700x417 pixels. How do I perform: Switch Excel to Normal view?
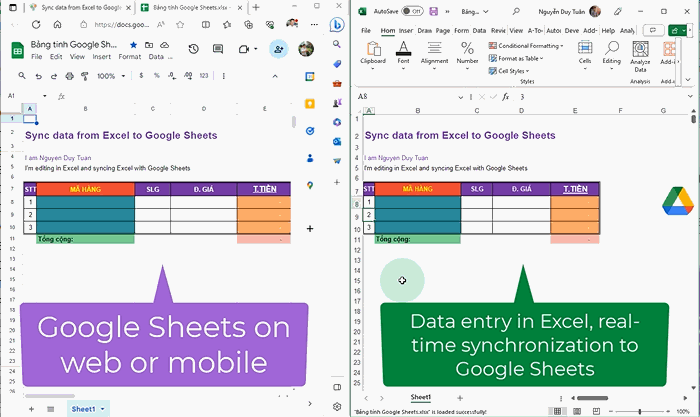557,411
